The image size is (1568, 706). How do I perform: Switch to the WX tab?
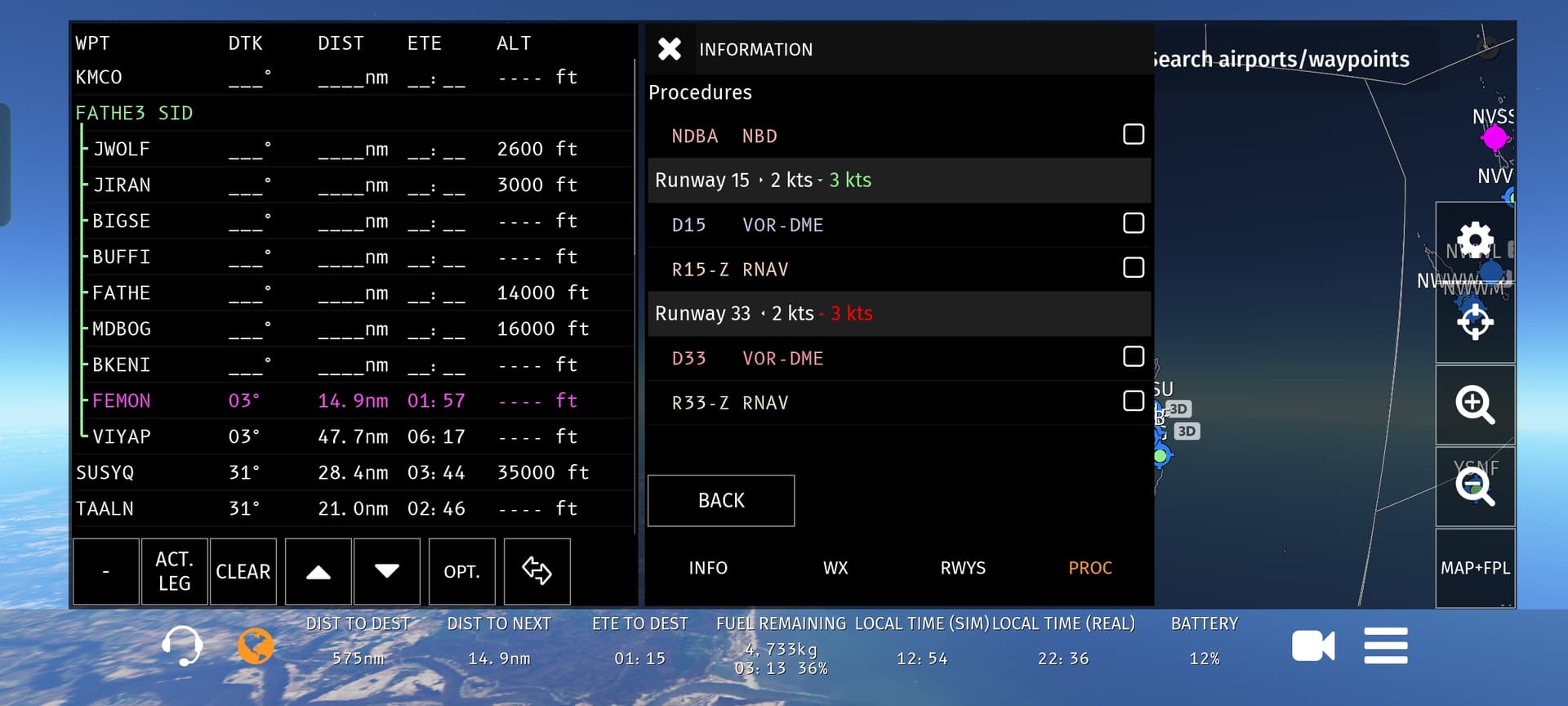coord(835,568)
